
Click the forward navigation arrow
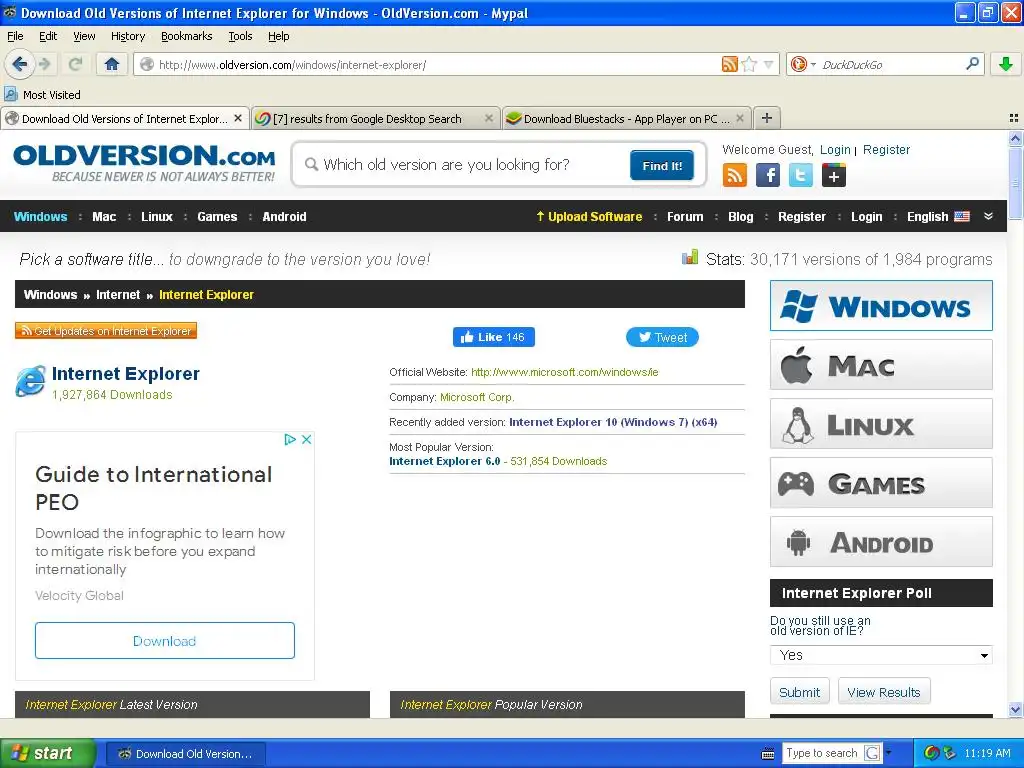(x=44, y=64)
